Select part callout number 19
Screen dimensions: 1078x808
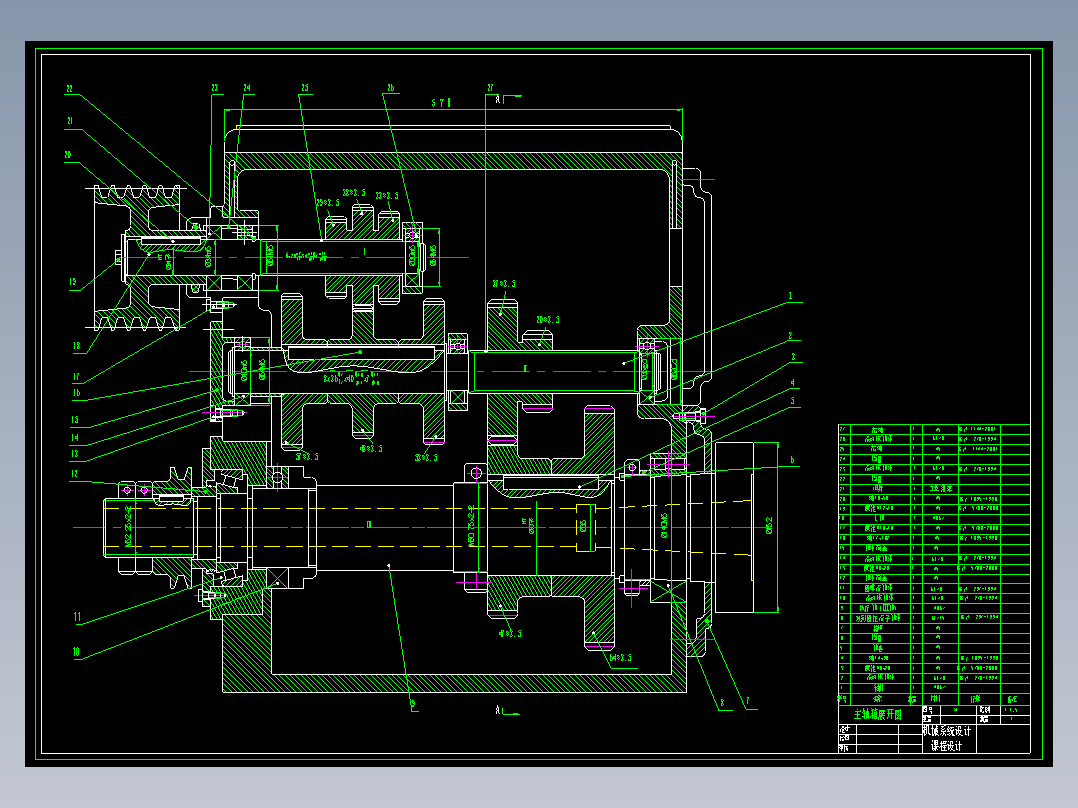(73, 282)
